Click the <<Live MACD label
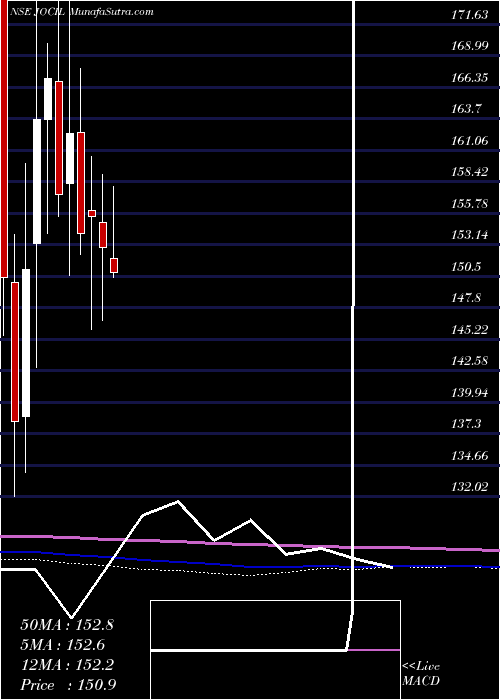The height and width of the screenshot is (700, 500). pos(421,674)
